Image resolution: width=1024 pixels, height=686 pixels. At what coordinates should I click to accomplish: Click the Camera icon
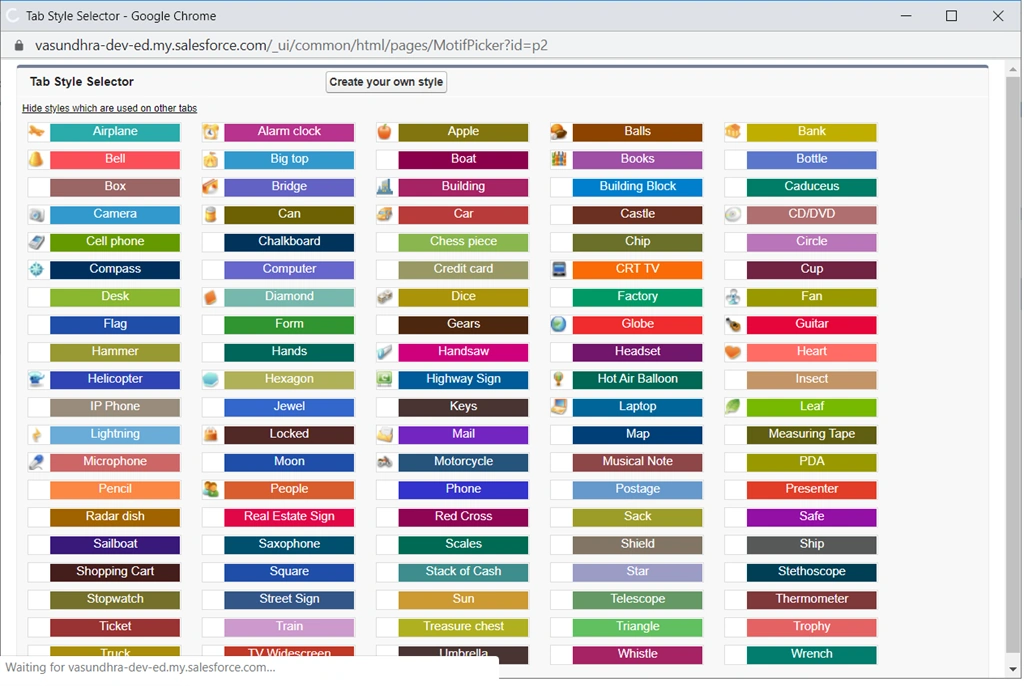point(37,214)
